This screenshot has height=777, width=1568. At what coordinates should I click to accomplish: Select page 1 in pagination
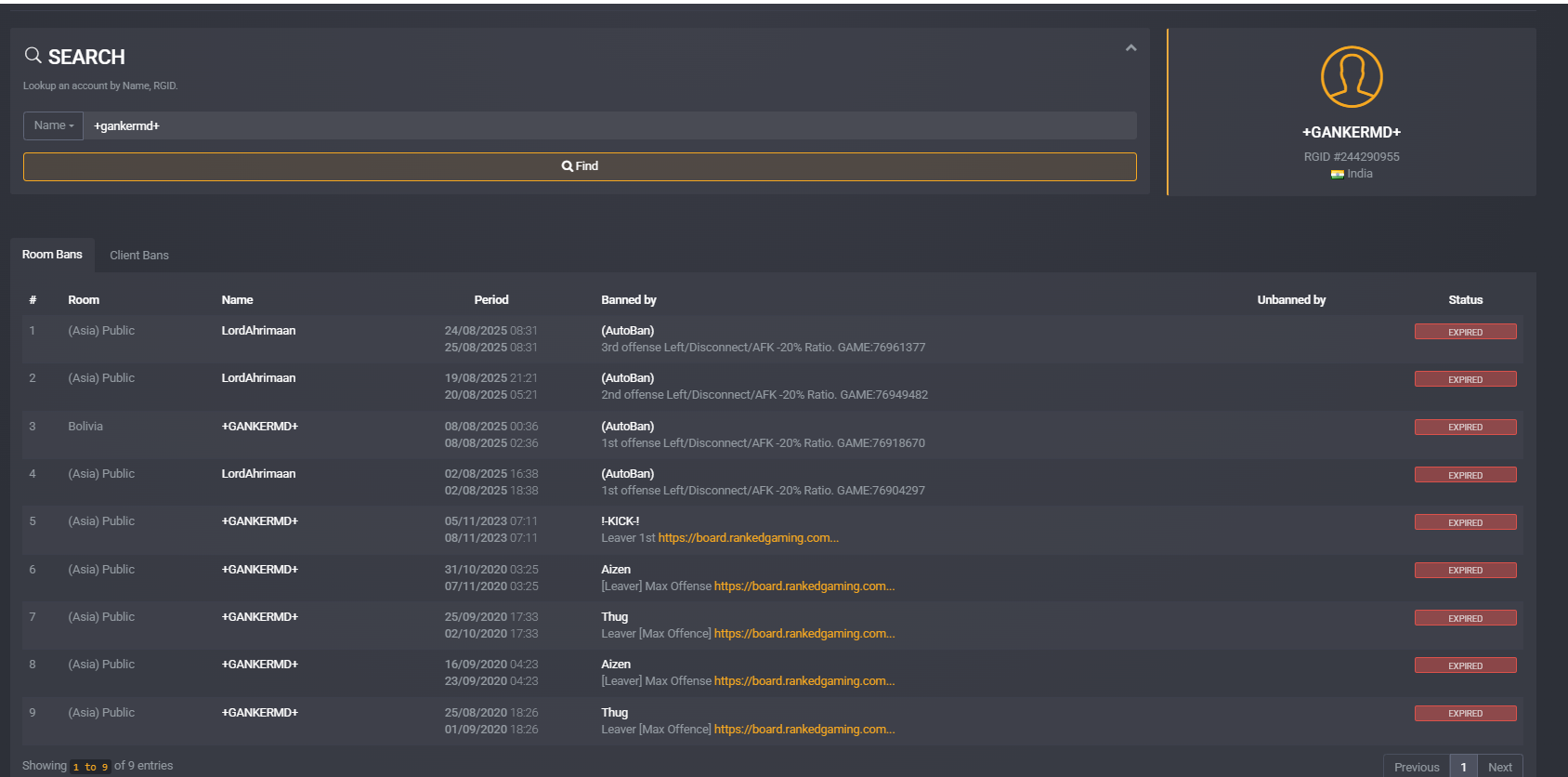(1463, 767)
